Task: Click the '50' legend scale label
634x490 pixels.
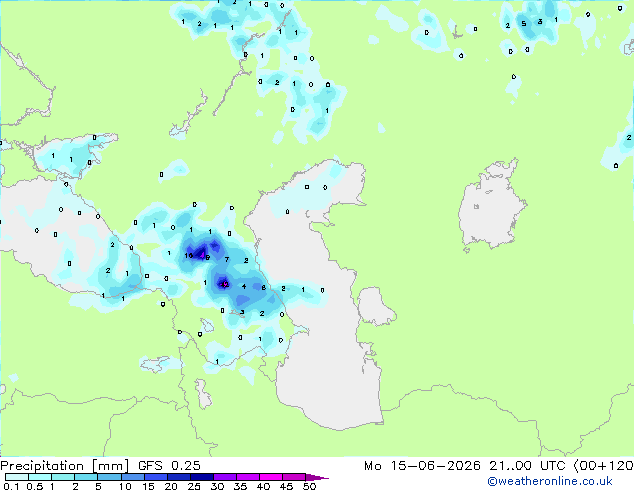Action: click(x=309, y=486)
